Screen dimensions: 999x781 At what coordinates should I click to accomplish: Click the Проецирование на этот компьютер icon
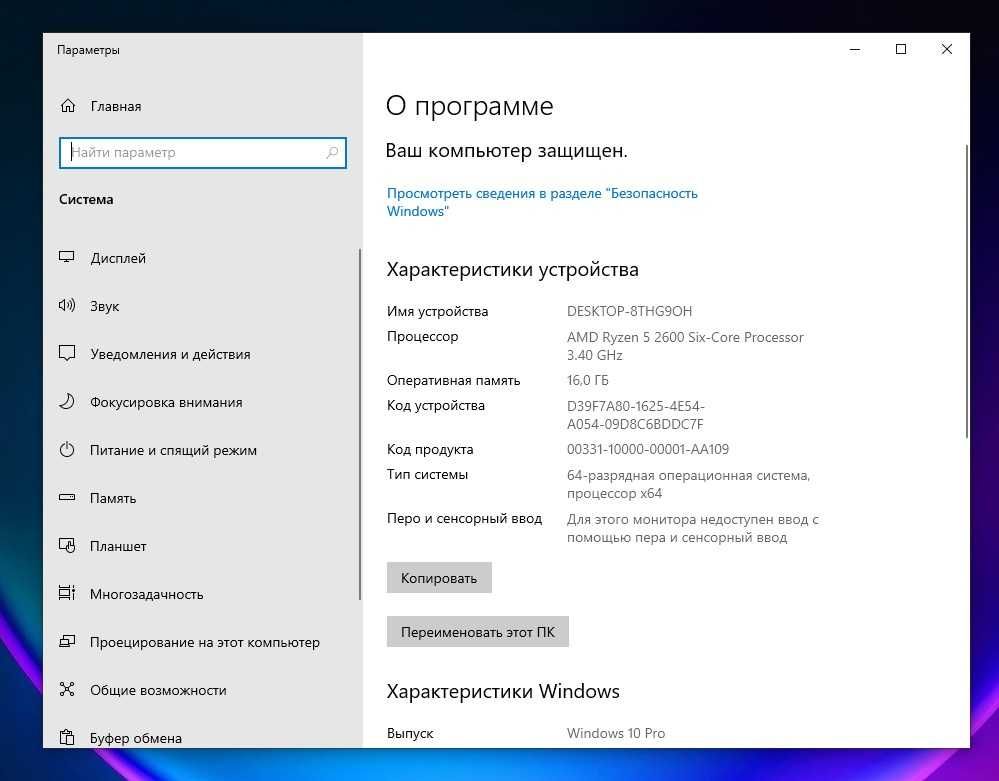coord(67,641)
